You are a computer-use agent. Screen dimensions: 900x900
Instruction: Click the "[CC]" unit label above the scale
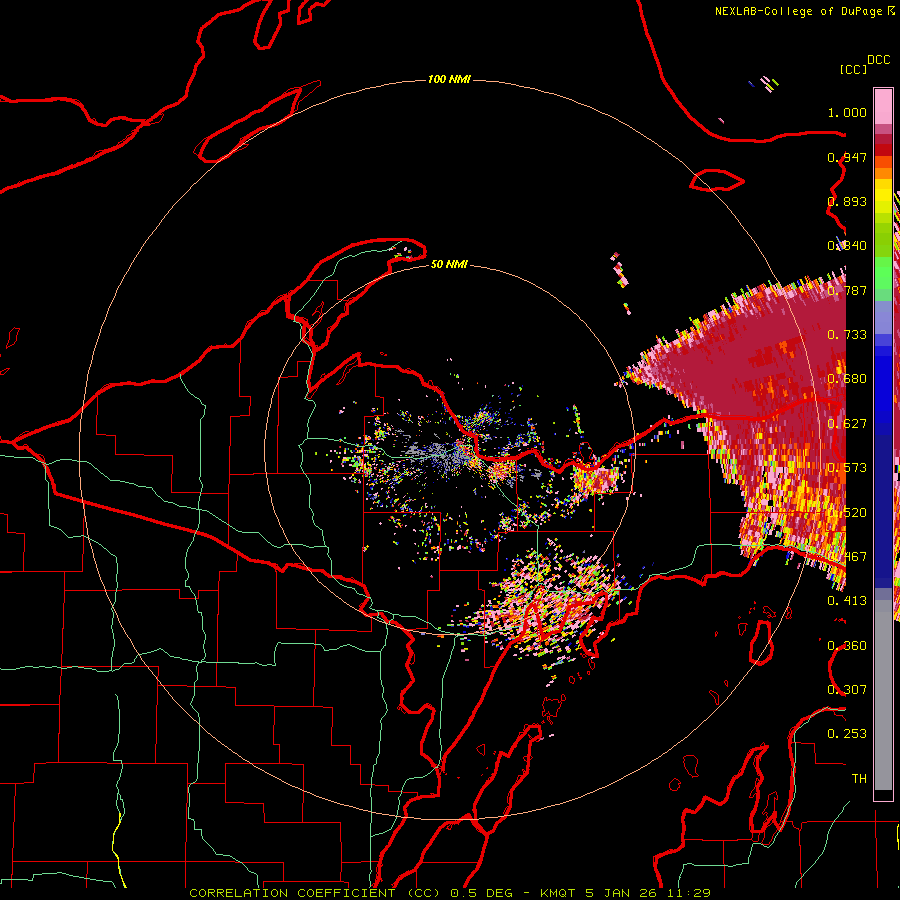[x=853, y=69]
